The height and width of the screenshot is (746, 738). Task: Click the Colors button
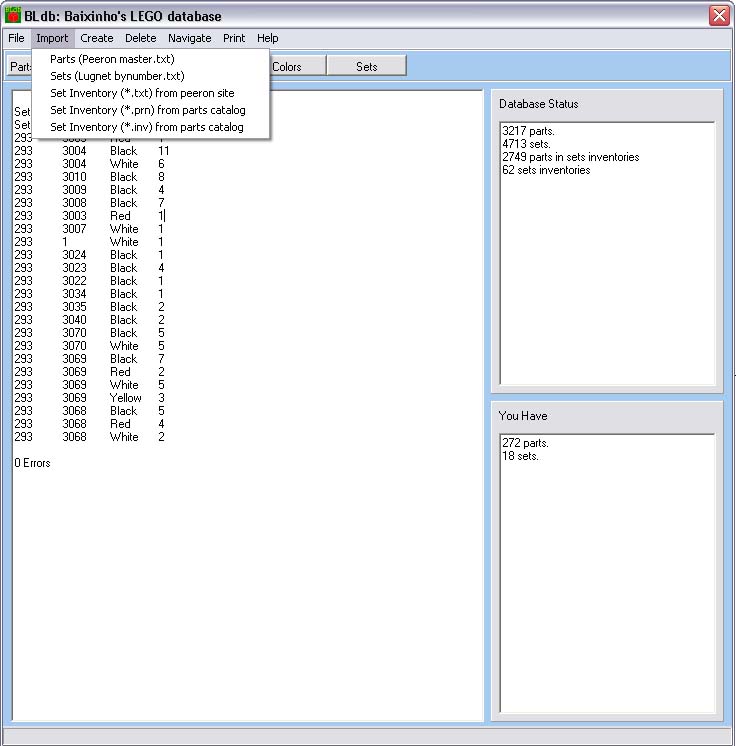tap(298, 67)
